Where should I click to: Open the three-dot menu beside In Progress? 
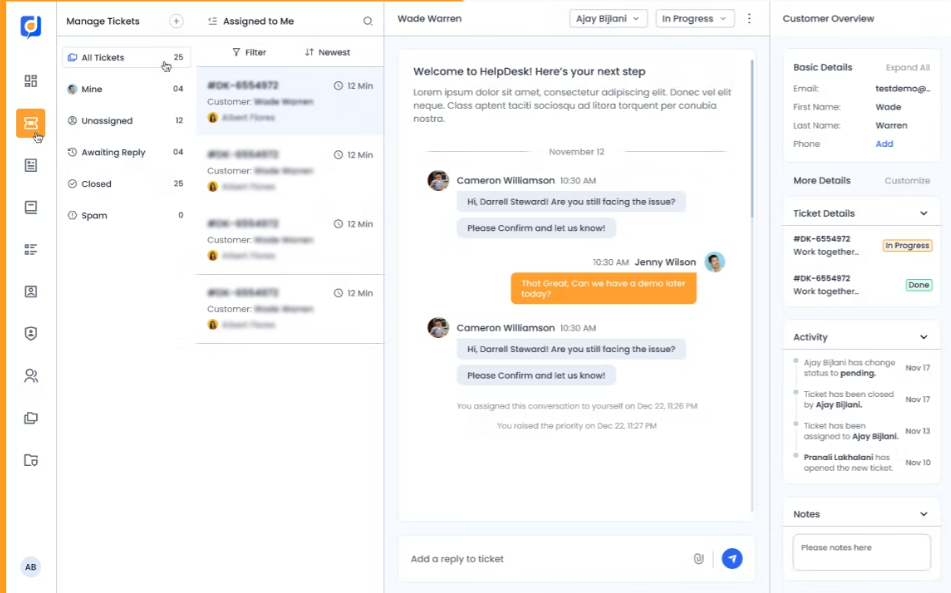(x=749, y=18)
